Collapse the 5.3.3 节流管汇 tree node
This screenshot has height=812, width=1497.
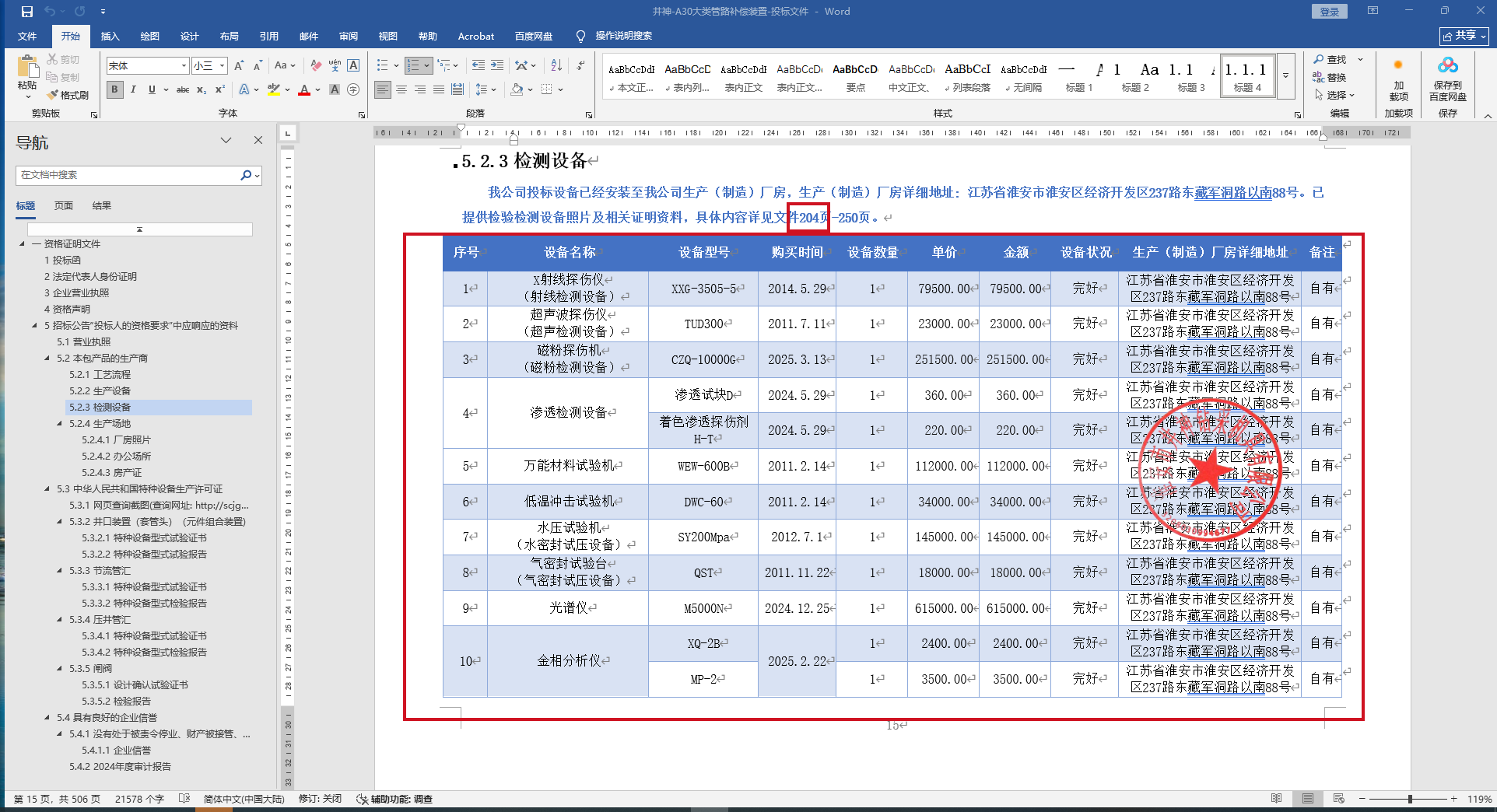click(60, 571)
